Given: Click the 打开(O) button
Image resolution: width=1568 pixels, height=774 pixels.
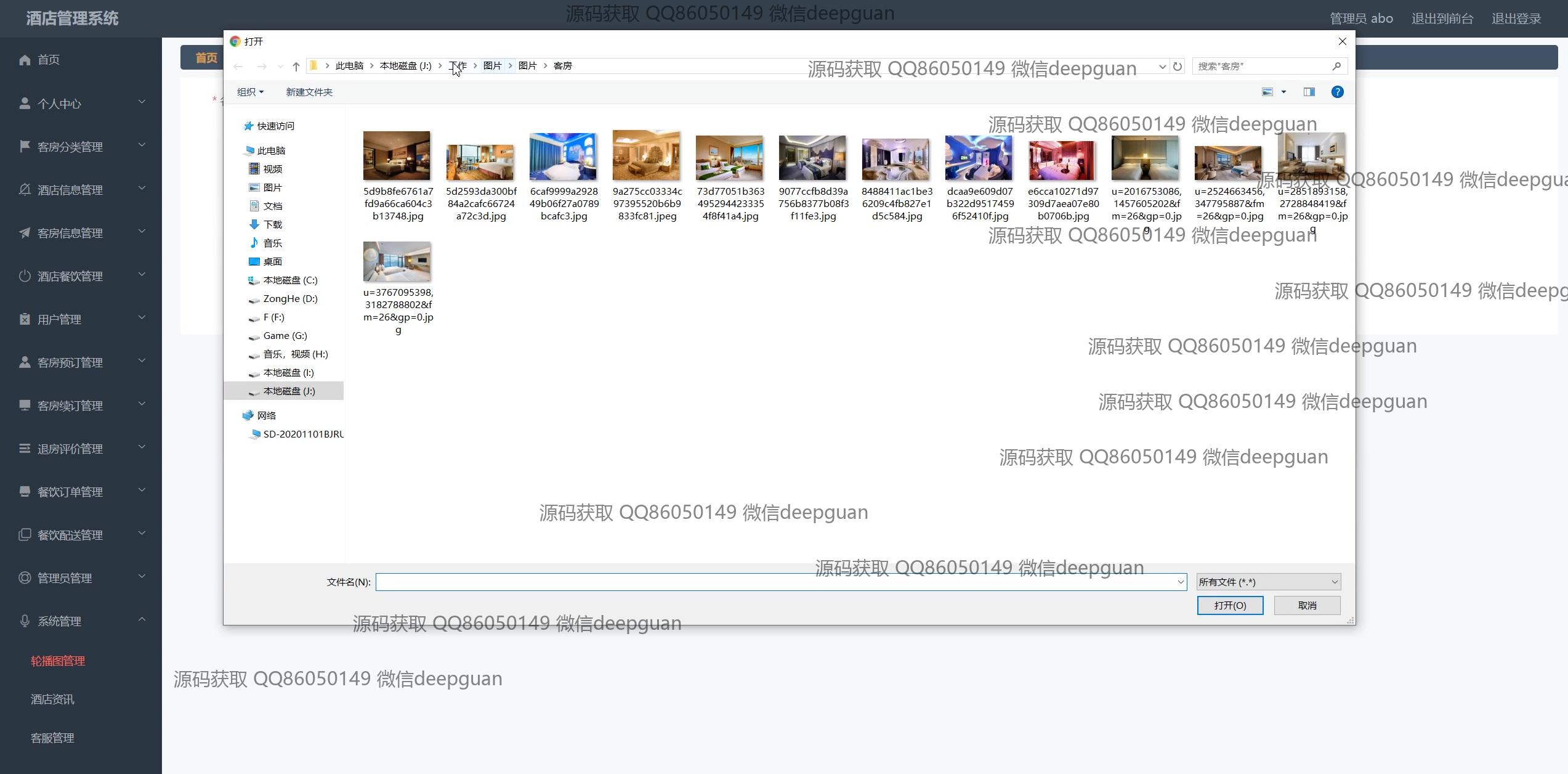Looking at the screenshot, I should pyautogui.click(x=1230, y=605).
